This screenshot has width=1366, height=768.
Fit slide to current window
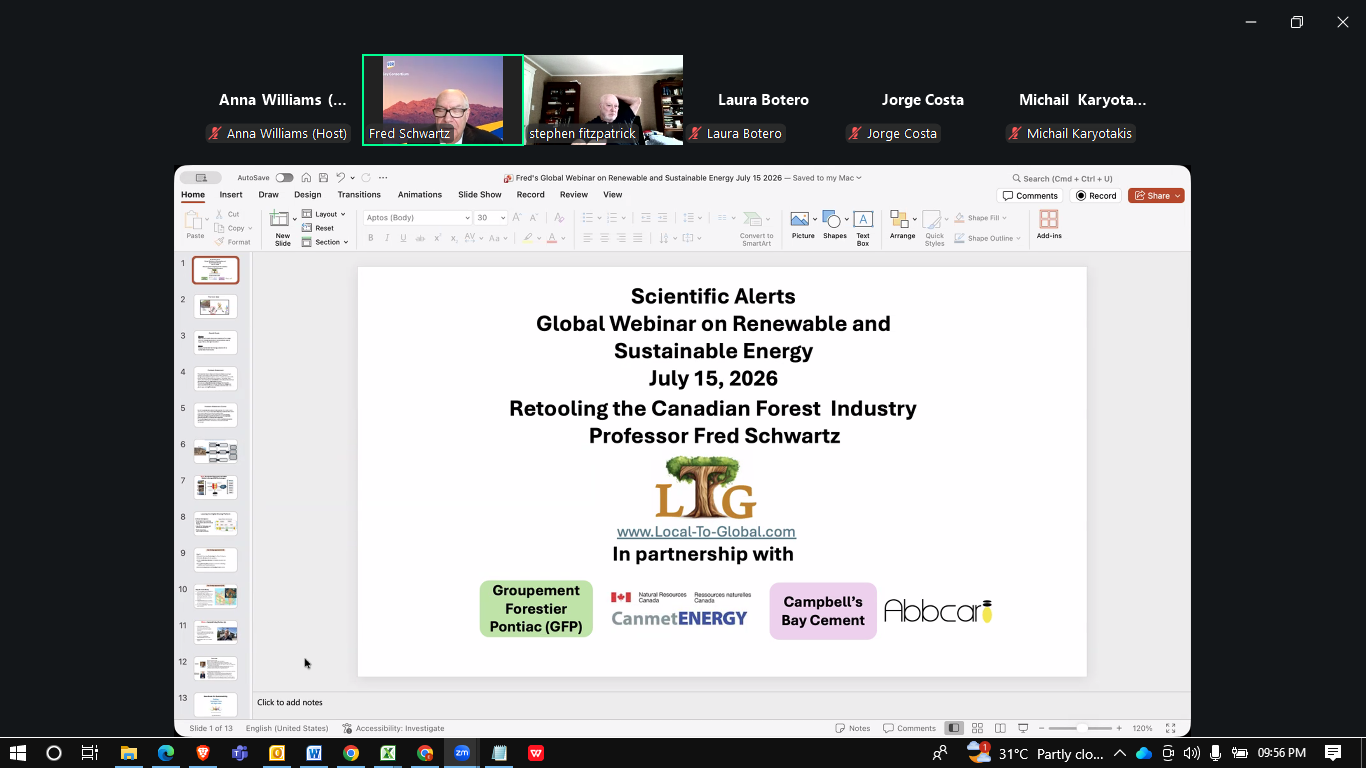coord(1171,728)
